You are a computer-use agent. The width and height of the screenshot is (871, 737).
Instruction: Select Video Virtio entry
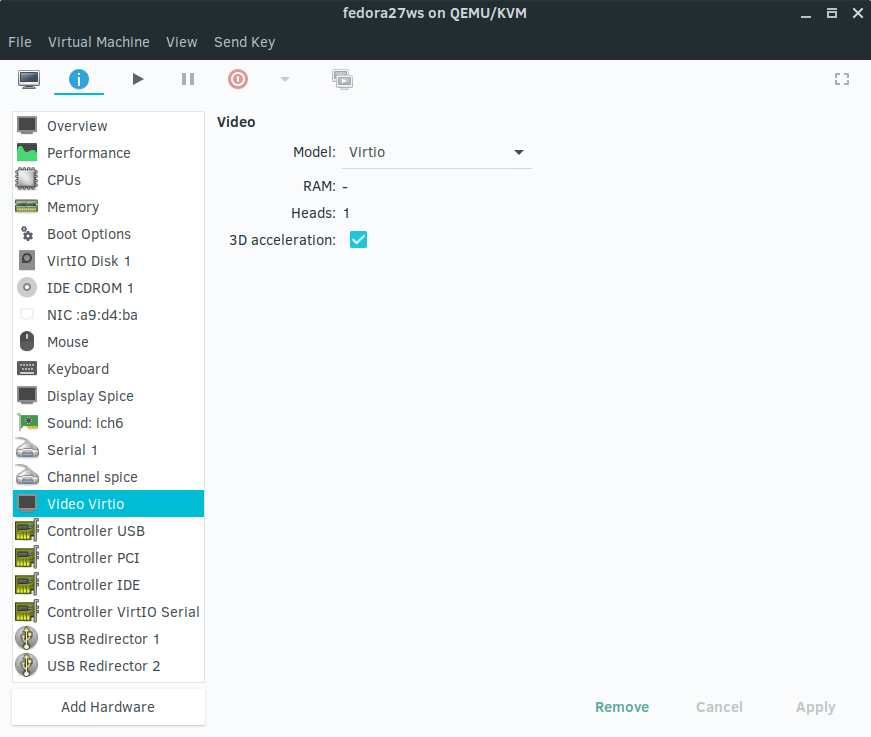point(108,504)
